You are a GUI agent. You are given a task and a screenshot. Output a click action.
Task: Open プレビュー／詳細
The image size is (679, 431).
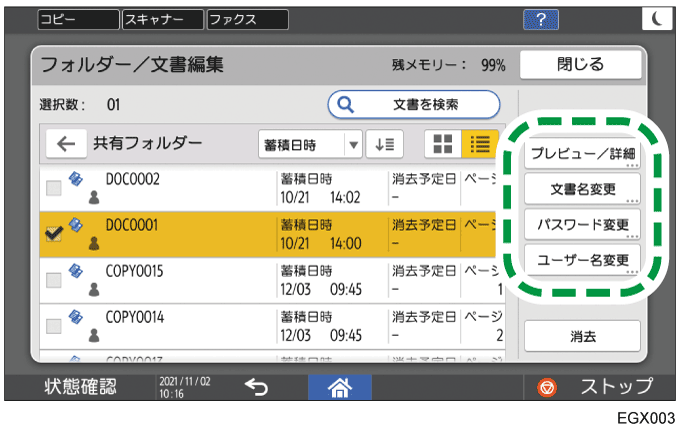582,153
